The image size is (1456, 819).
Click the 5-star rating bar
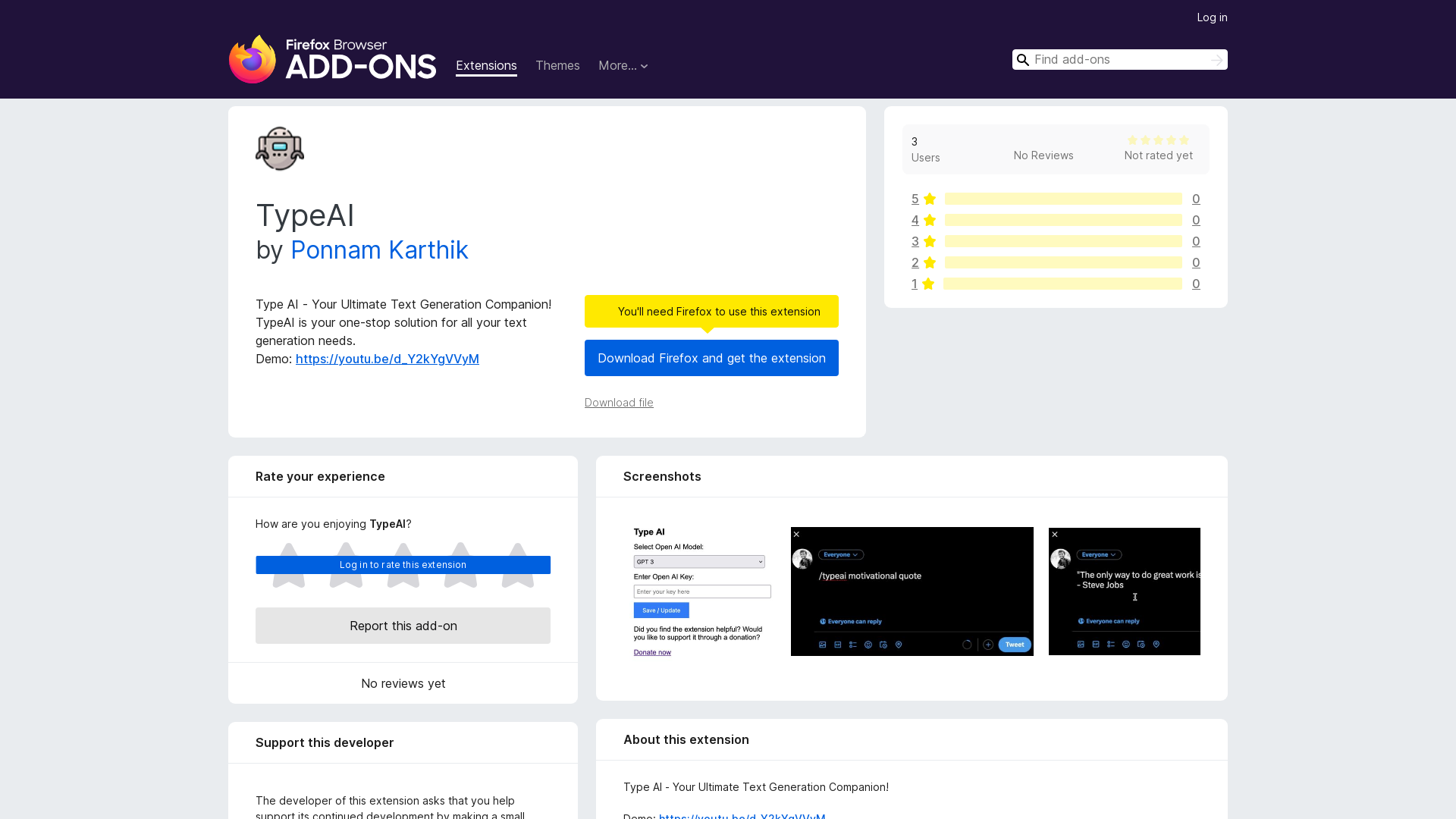tap(1063, 199)
